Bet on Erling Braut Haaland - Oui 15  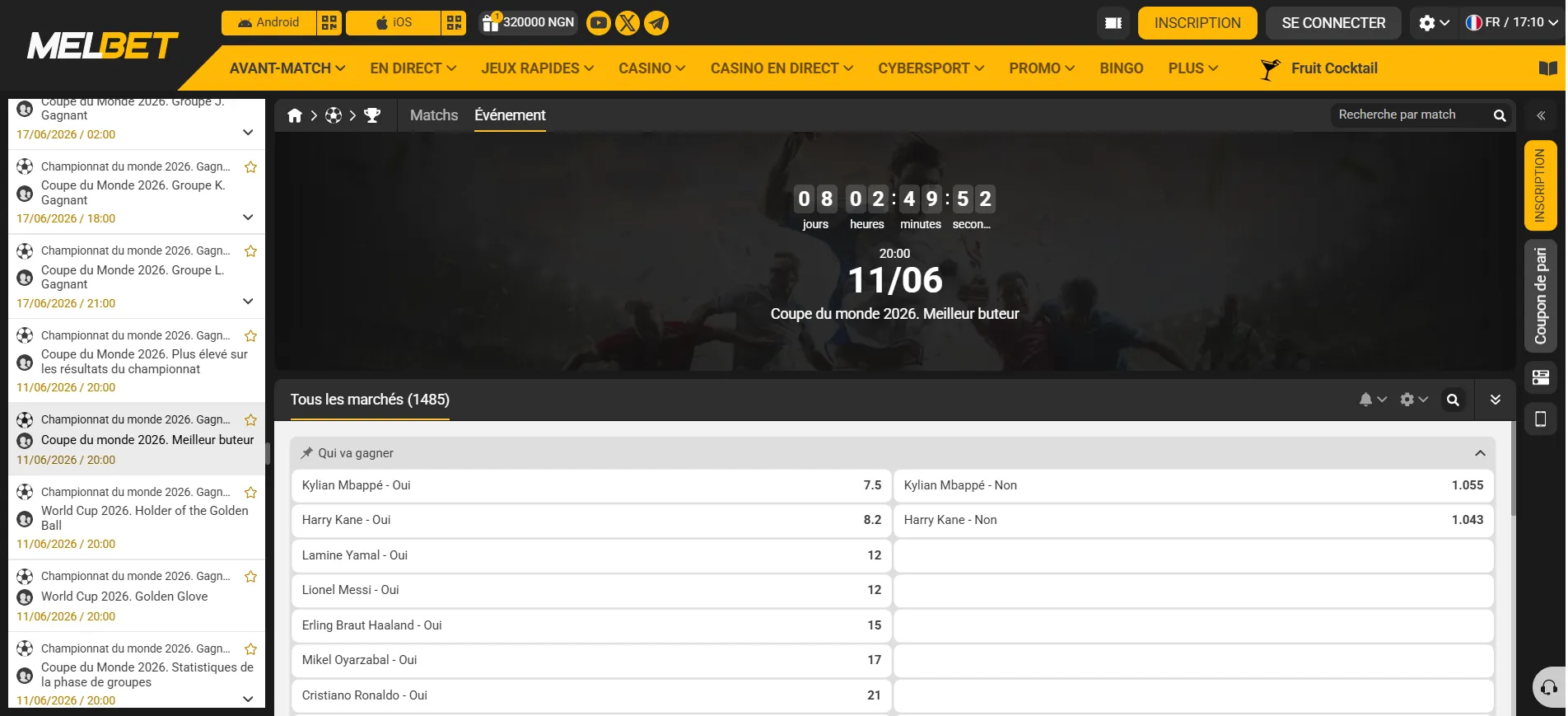pos(591,625)
